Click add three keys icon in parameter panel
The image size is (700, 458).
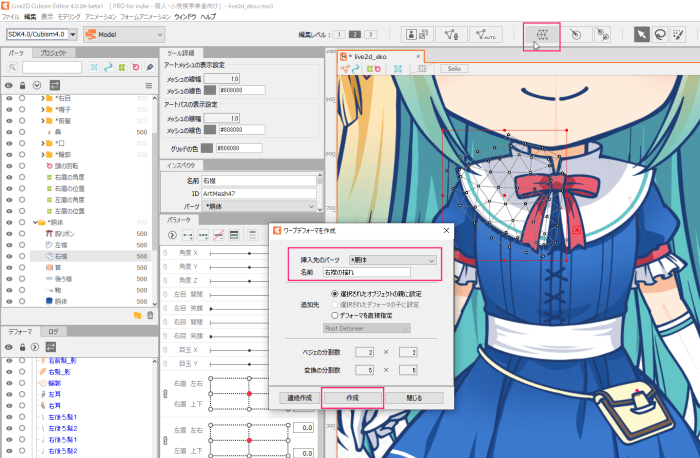pyautogui.click(x=203, y=235)
